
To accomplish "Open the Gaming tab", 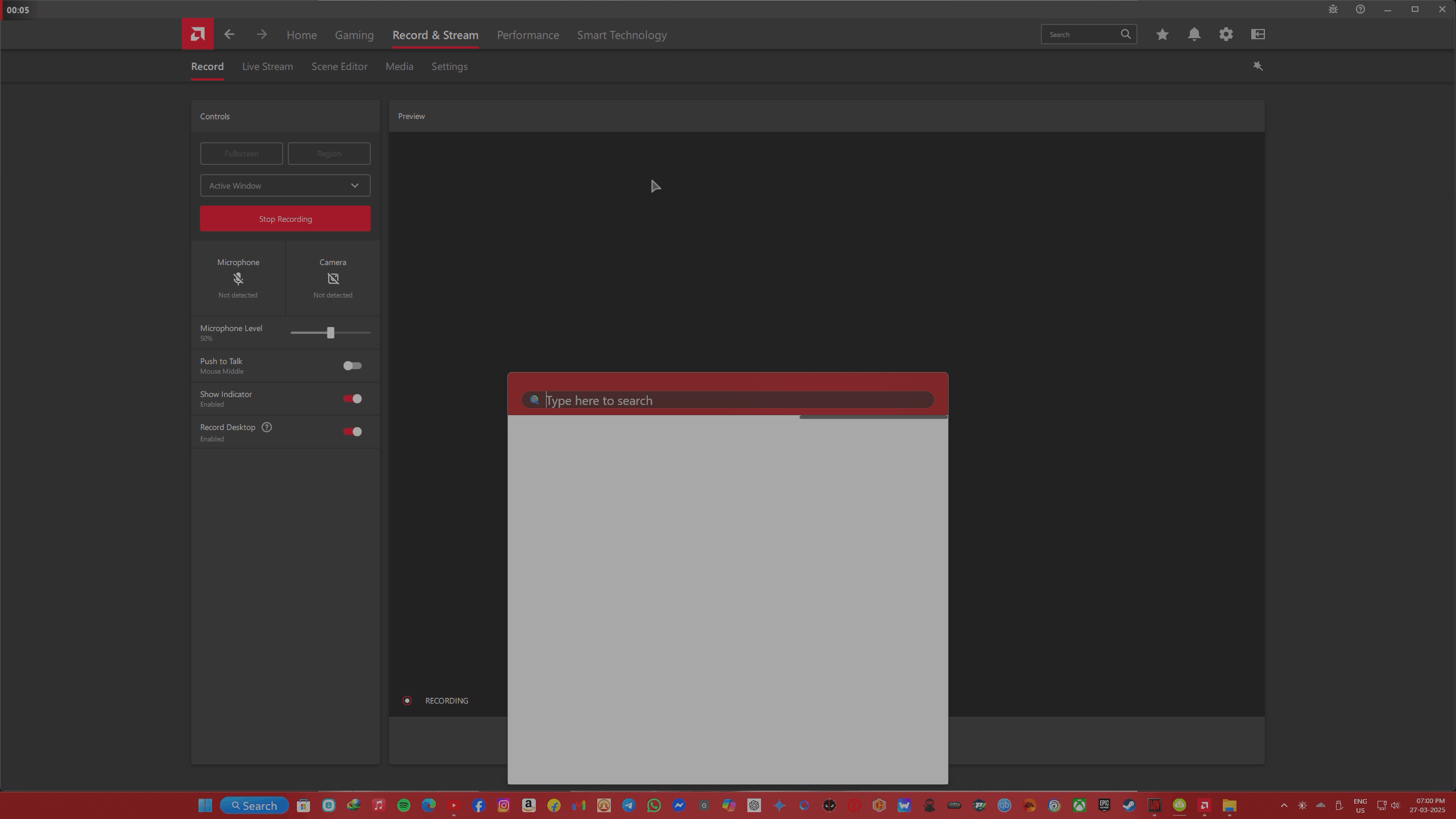I will pyautogui.click(x=354, y=35).
